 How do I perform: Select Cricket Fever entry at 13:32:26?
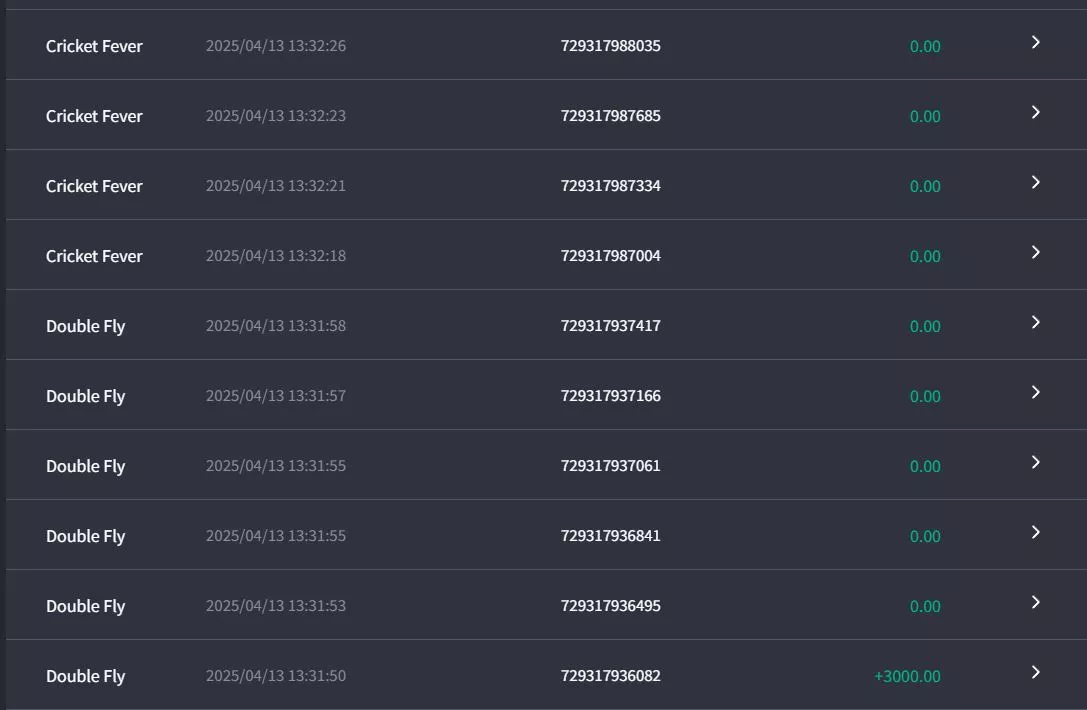coord(546,45)
